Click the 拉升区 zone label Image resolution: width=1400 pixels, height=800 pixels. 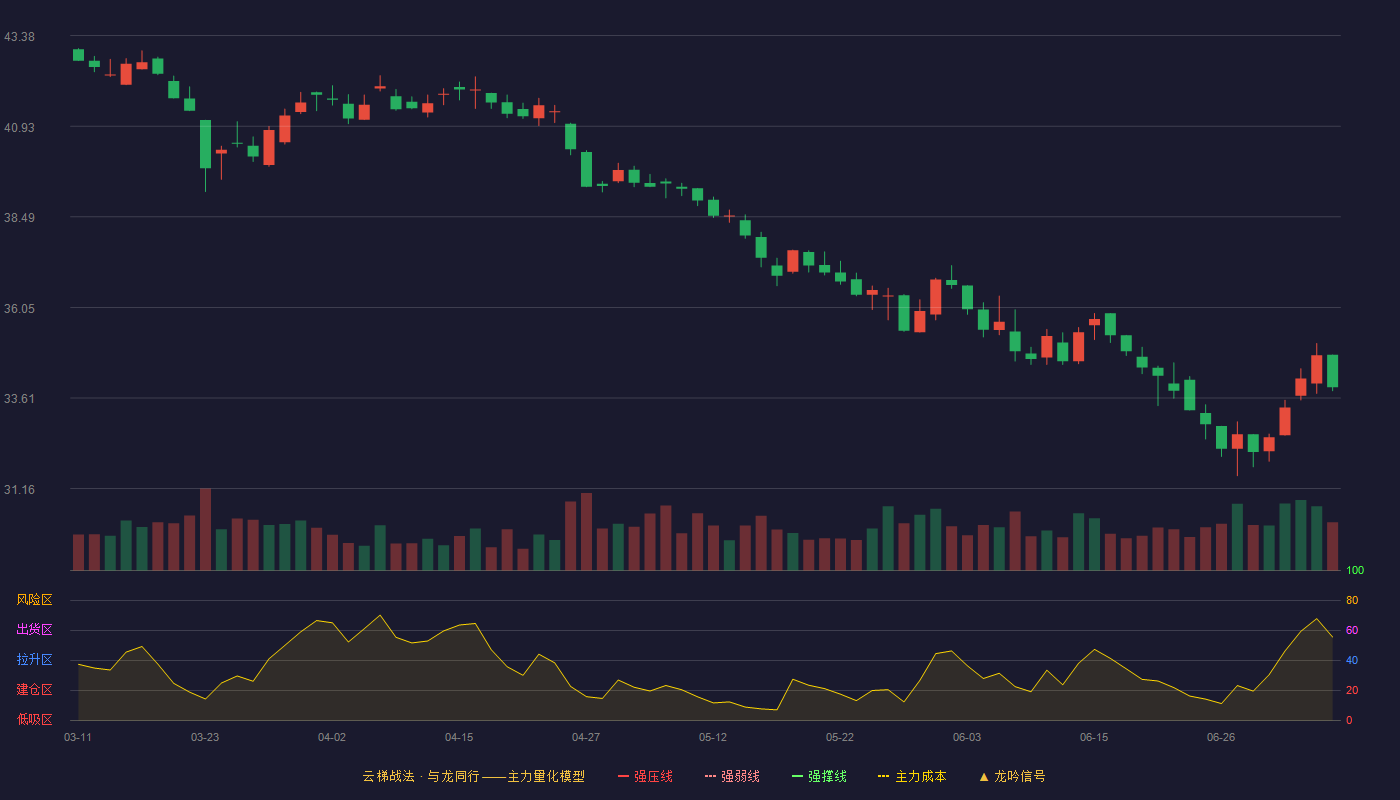point(34,660)
